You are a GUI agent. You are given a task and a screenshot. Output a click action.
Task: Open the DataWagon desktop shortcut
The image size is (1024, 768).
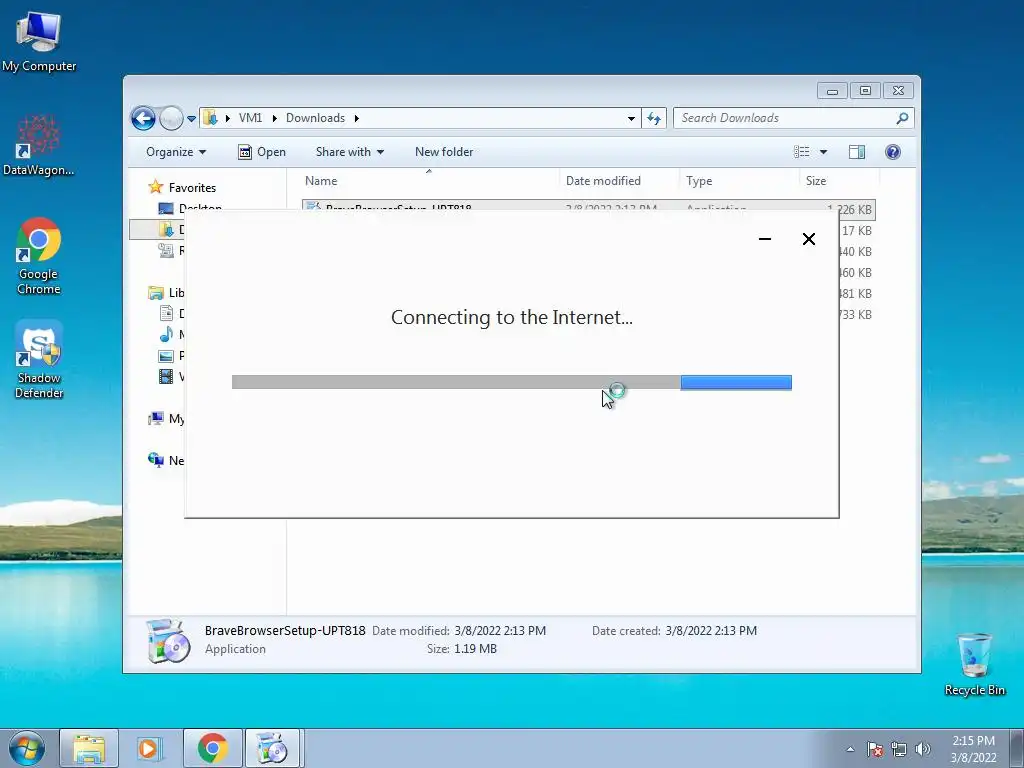pyautogui.click(x=39, y=145)
